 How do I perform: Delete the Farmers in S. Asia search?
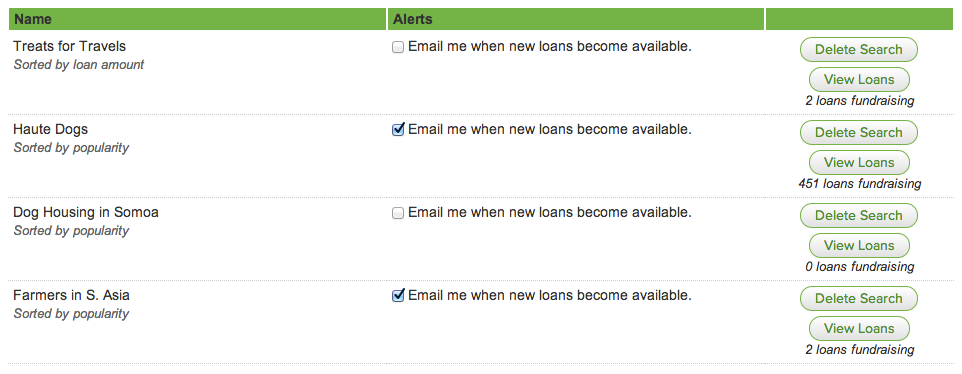858,299
